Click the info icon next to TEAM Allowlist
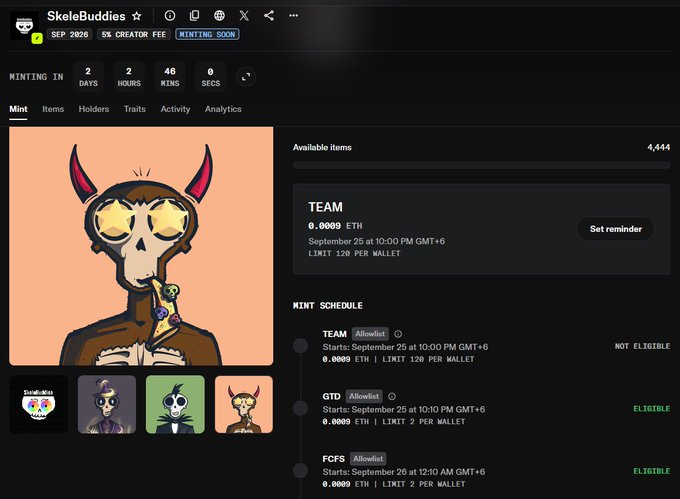This screenshot has width=680, height=499. pyautogui.click(x=398, y=334)
